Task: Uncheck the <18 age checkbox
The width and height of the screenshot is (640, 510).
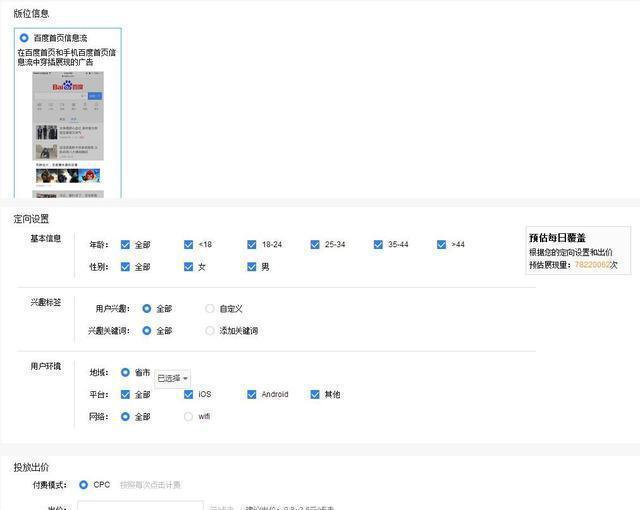Action: pos(188,244)
